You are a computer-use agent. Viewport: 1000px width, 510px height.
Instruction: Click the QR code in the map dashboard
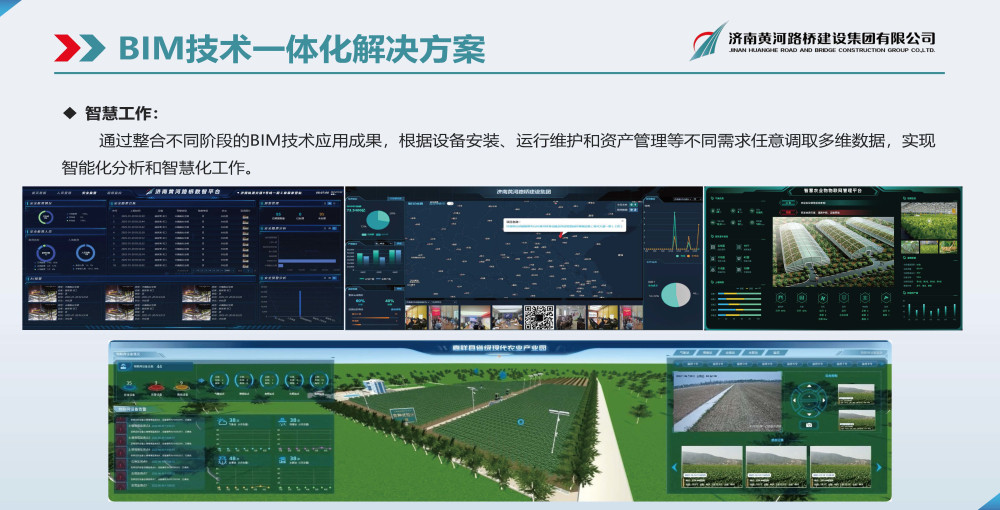click(x=539, y=317)
